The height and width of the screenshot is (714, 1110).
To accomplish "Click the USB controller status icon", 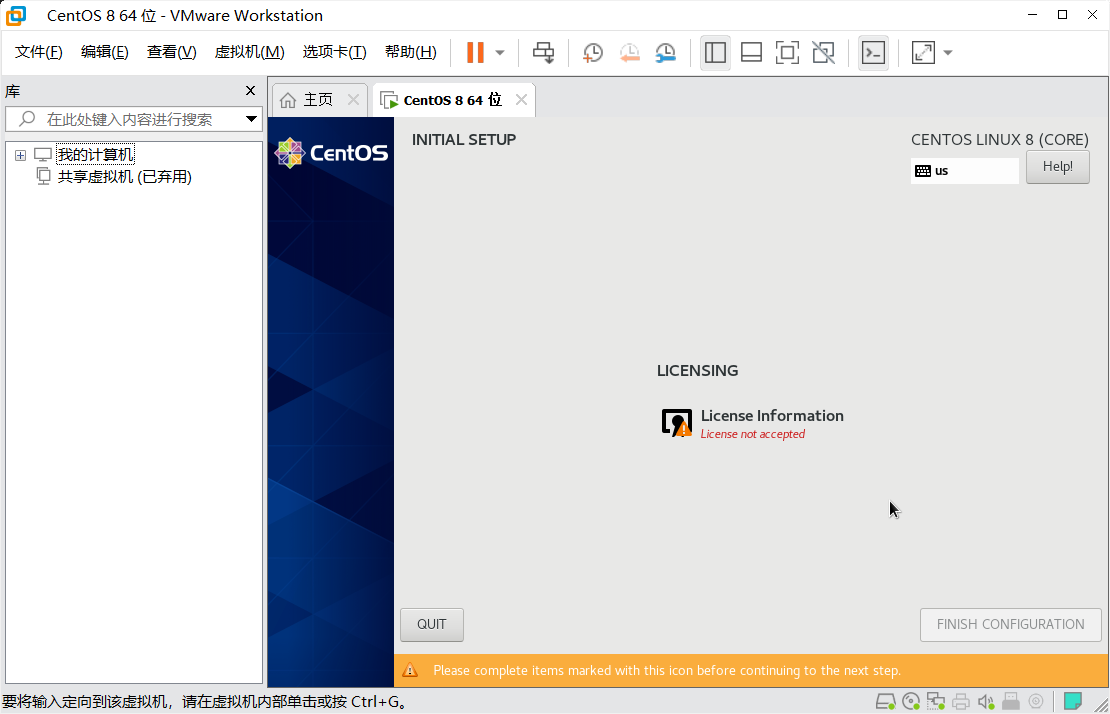I will [x=1011, y=701].
